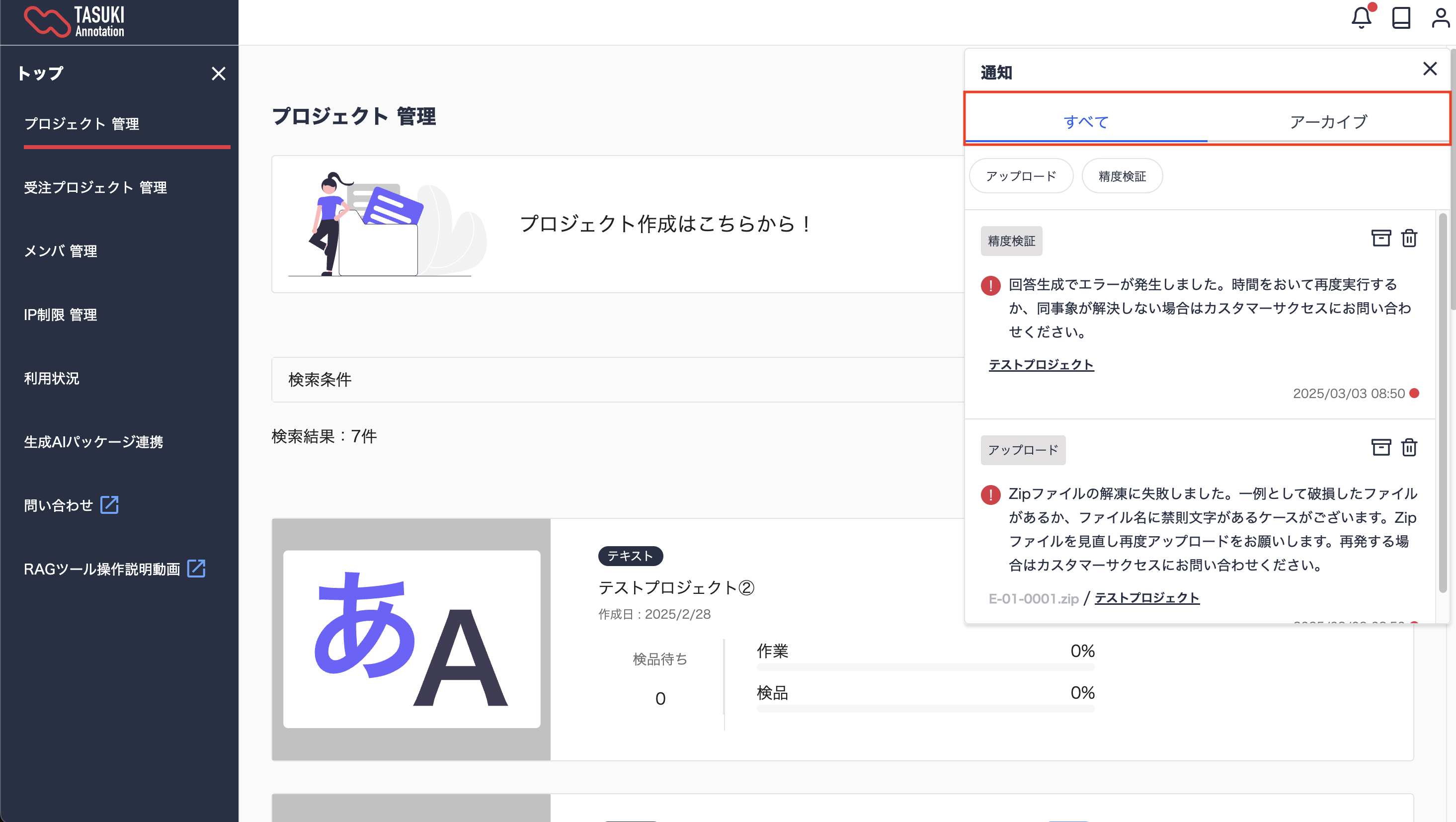Archive the アップロード Zip error notification
Viewport: 1456px width, 822px height.
1381,447
